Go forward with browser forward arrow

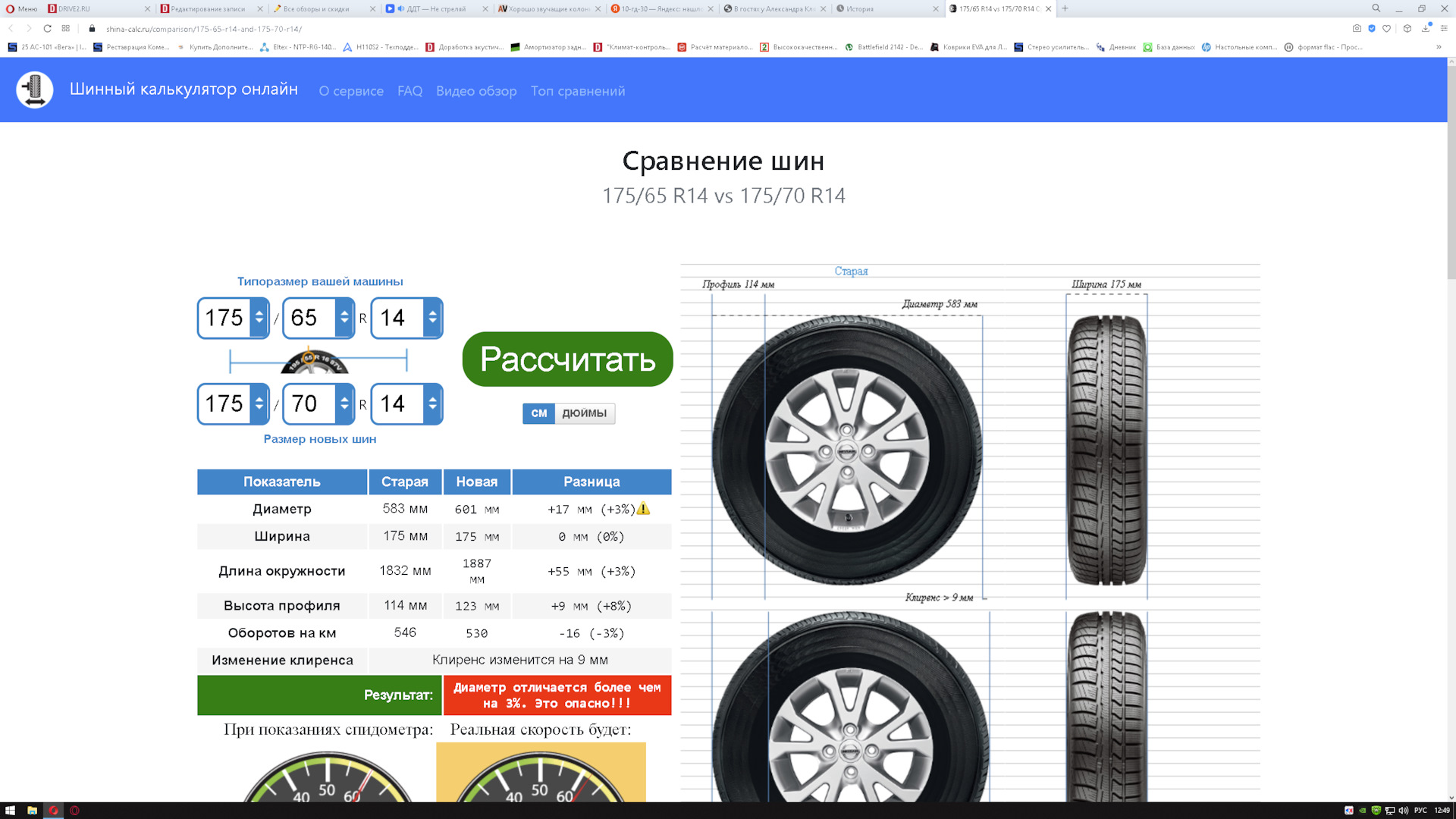click(x=29, y=29)
